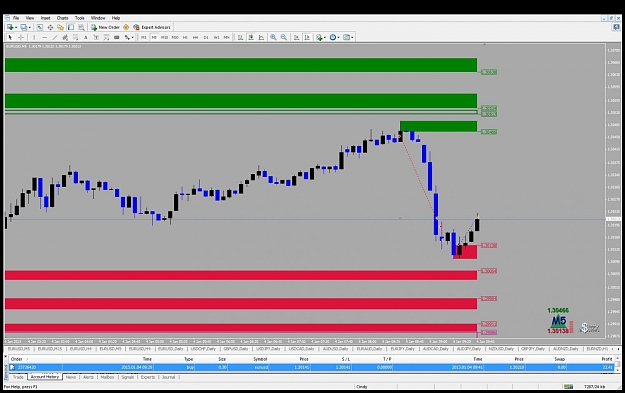
Task: Select the Horizontal Line tool
Action: pyautogui.click(x=44, y=37)
